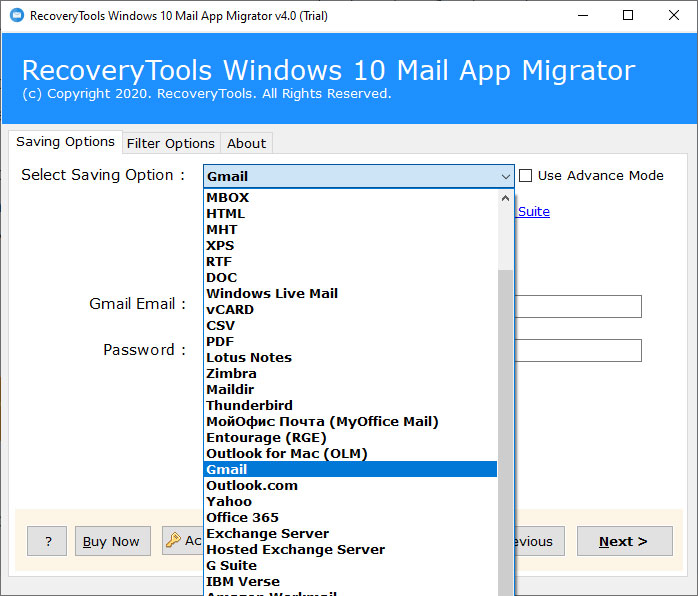Viewport: 698px width, 596px height.
Task: Click the dropdown list scrollbar thumb
Action: click(x=505, y=432)
